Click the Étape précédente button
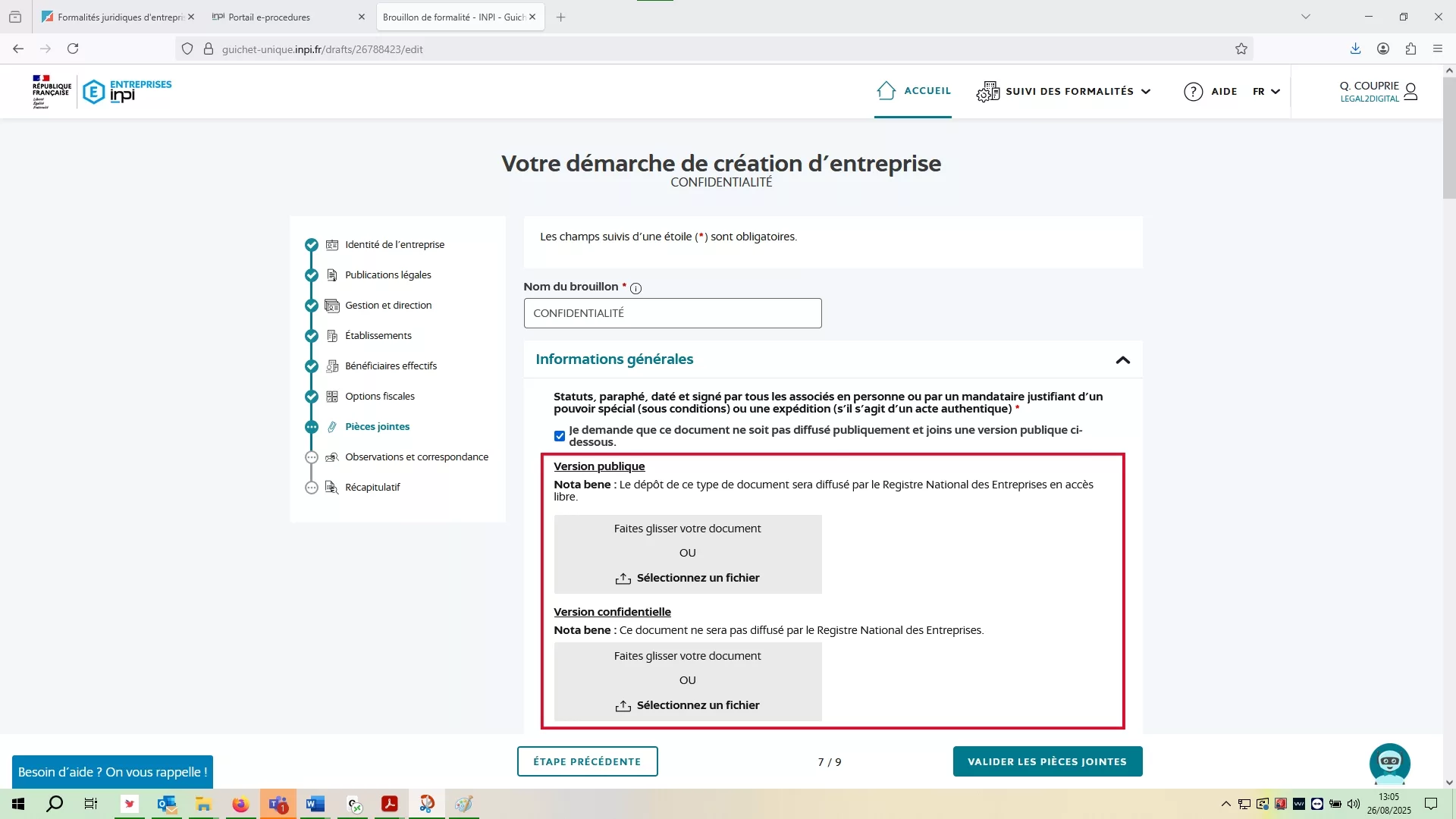Image resolution: width=1456 pixels, height=819 pixels. click(x=587, y=761)
